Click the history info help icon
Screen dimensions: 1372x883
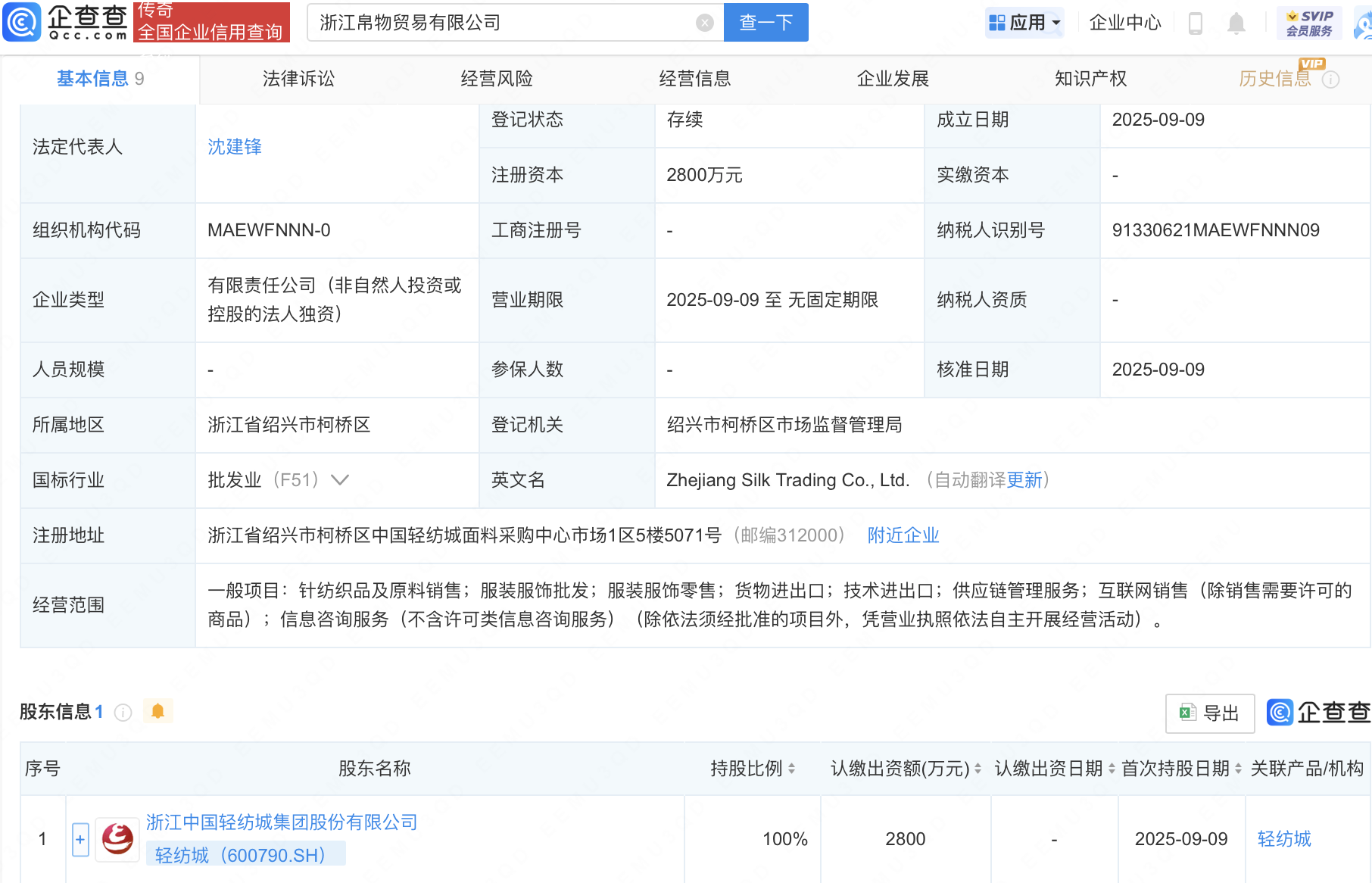click(1330, 80)
